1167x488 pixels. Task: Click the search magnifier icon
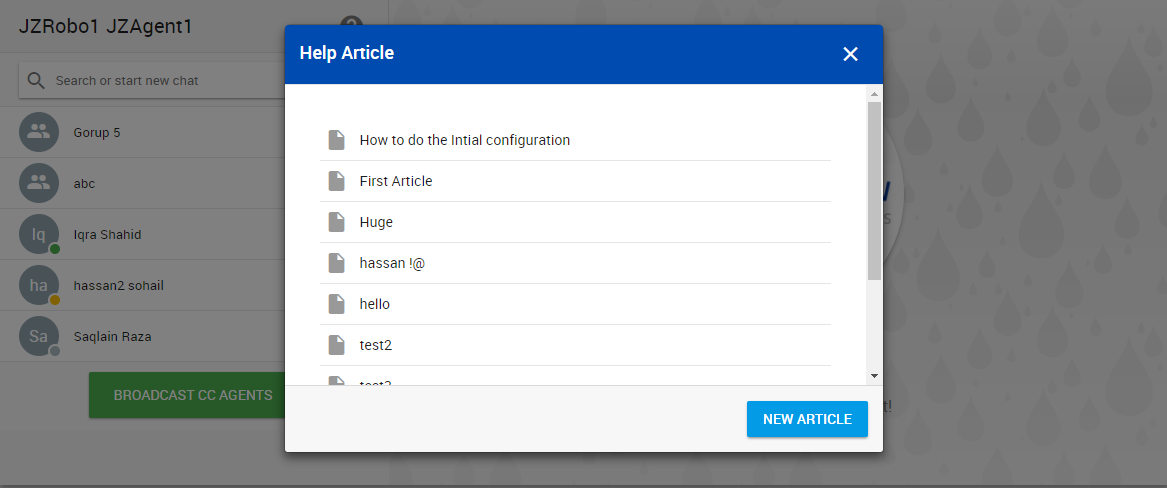click(37, 81)
